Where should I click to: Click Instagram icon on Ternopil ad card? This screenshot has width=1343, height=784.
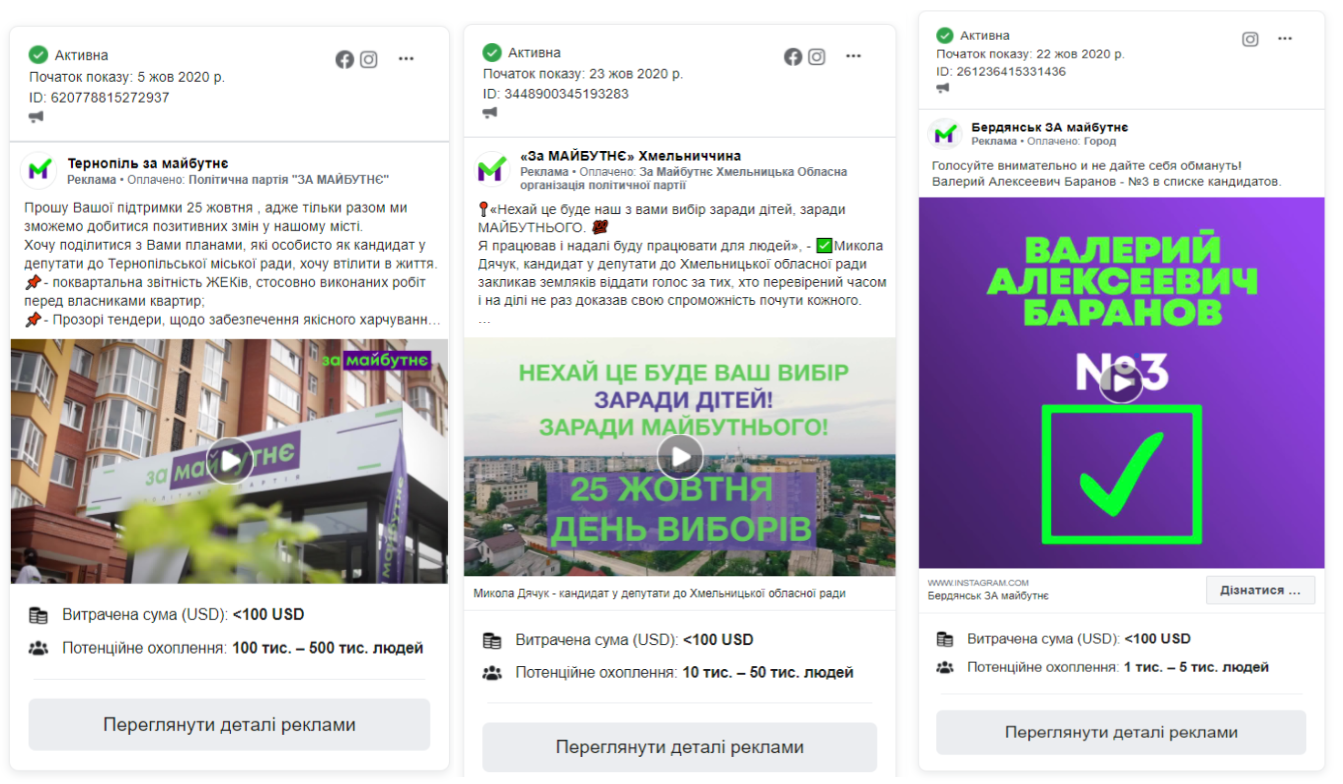tap(369, 59)
